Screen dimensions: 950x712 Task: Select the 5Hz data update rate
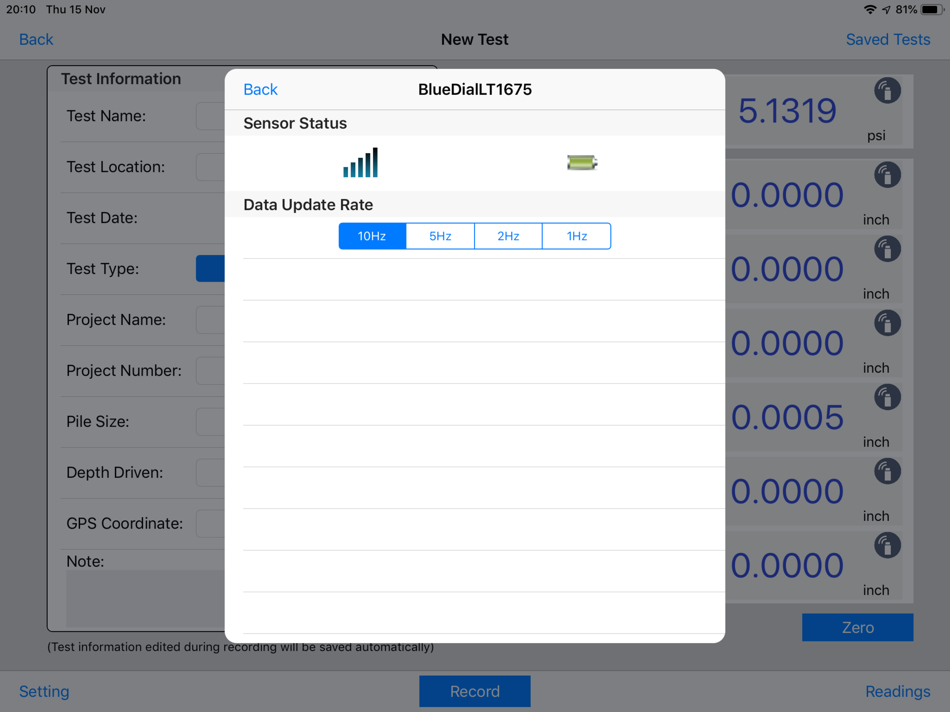point(440,236)
